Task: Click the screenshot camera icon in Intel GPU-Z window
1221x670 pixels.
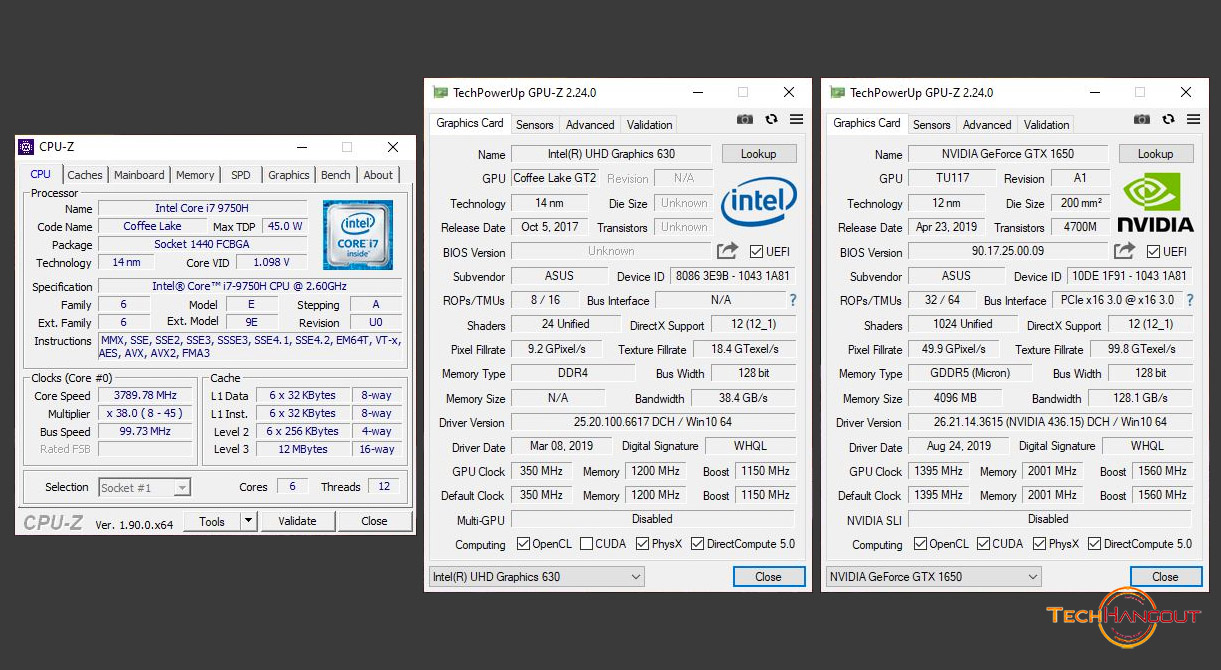Action: [x=745, y=119]
